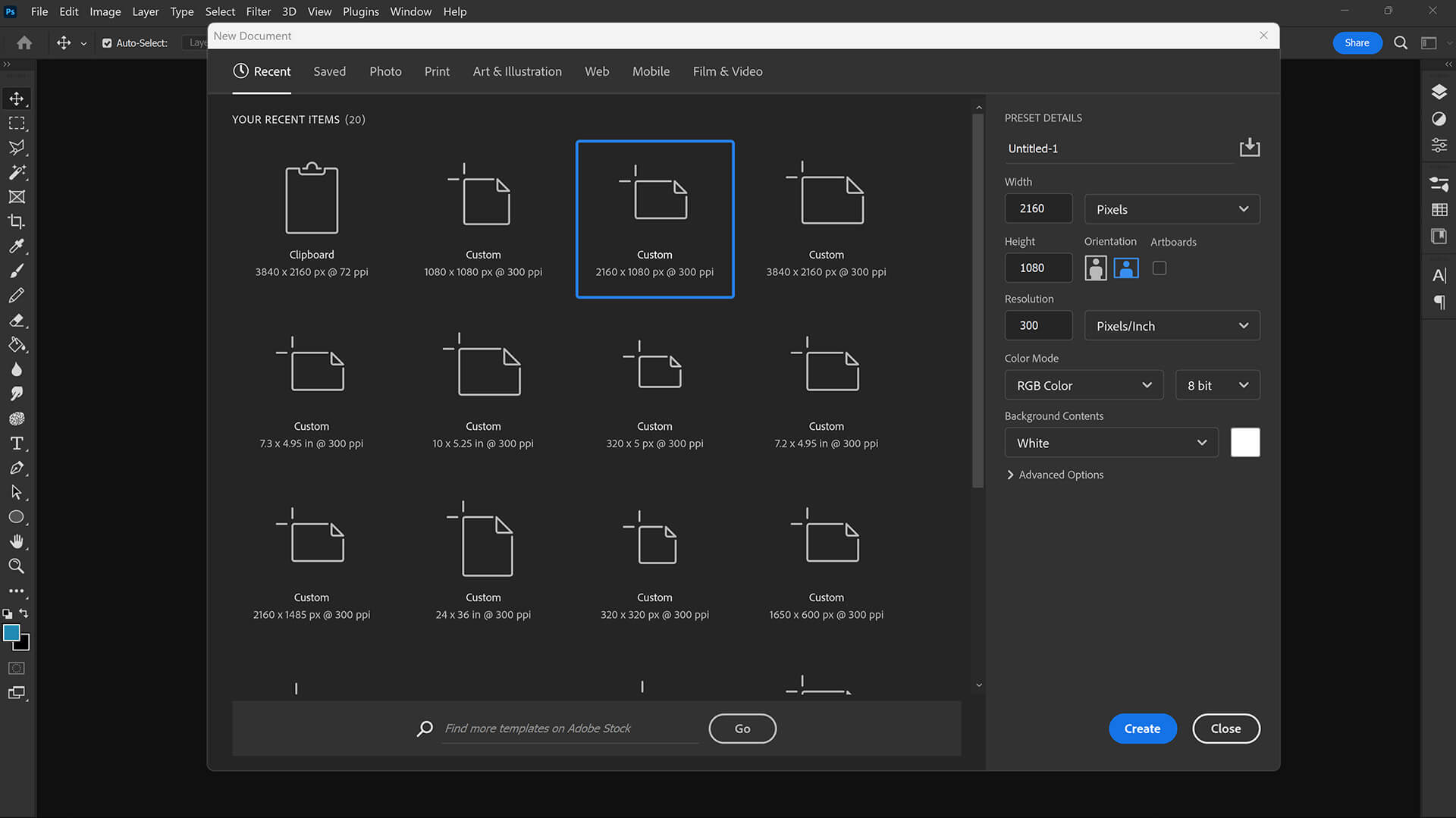1456x818 pixels.
Task: Switch to the Art & Illustration tab
Action: (x=517, y=71)
